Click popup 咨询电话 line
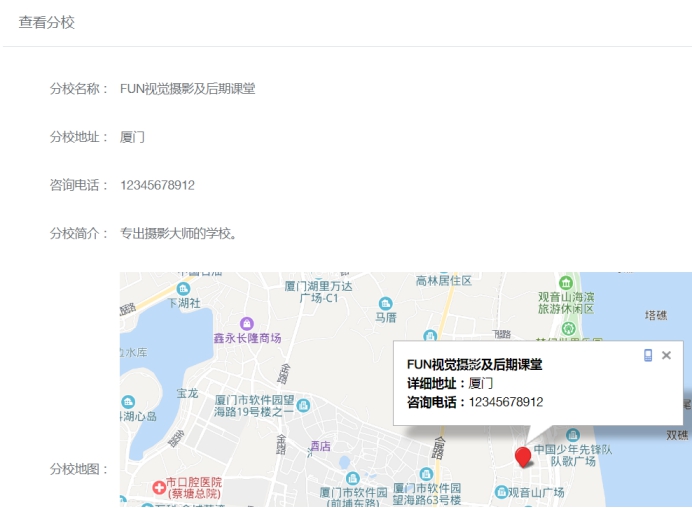Image resolution: width=692 pixels, height=508 pixels. point(475,402)
